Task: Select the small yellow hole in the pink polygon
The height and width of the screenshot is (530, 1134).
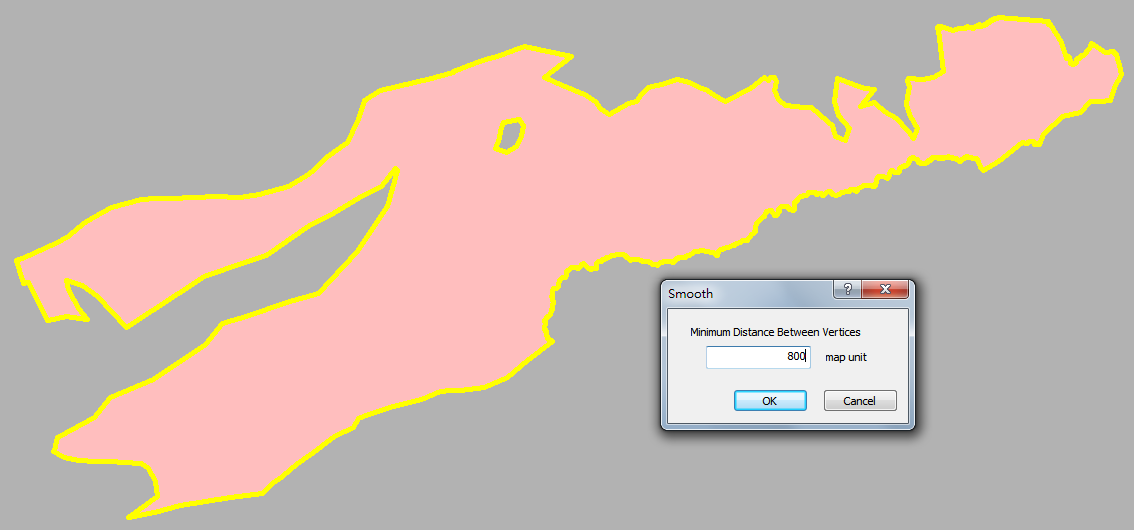Action: [510, 136]
